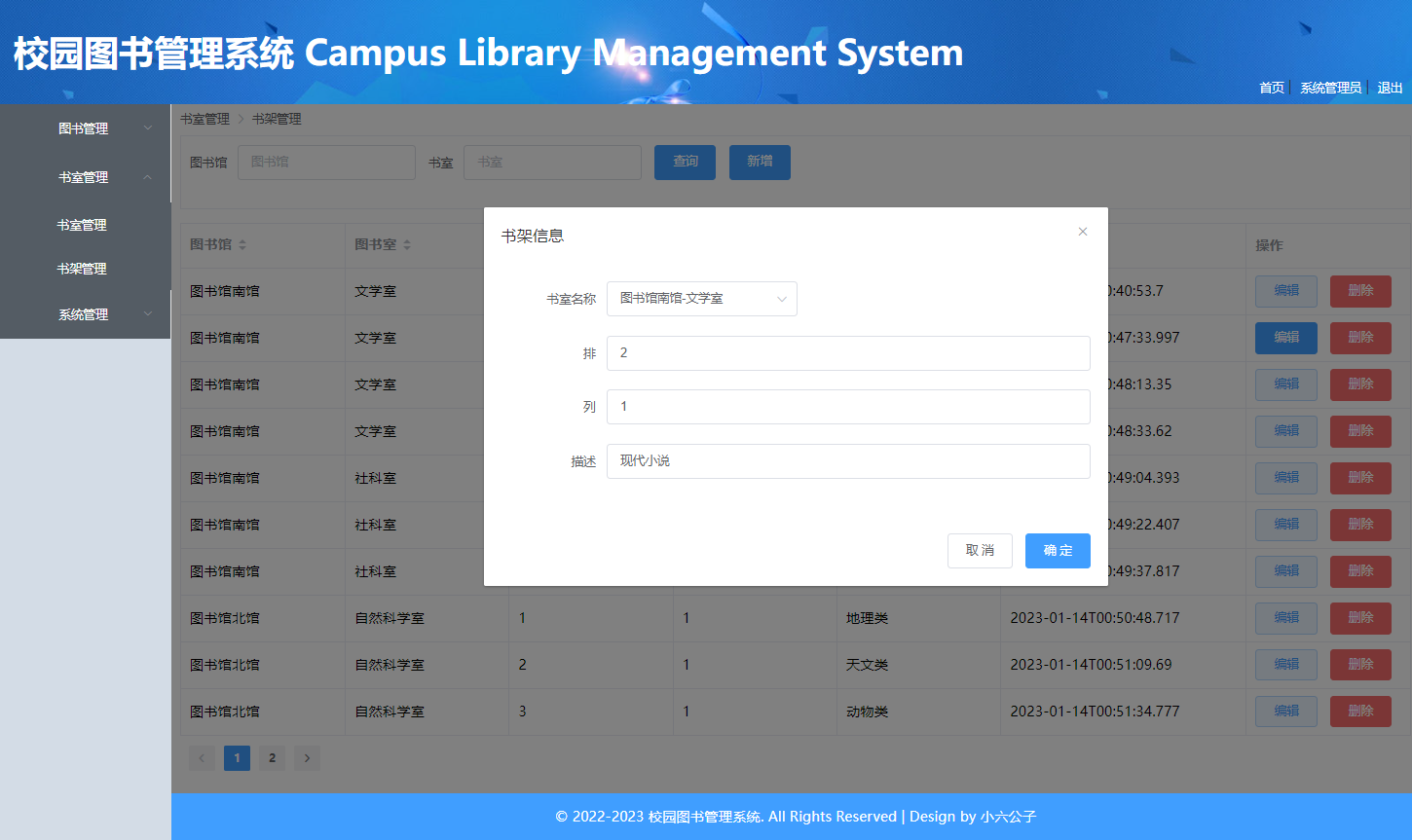Screen dimensions: 1412x840
Task: Open the 书室名称 dropdown in the dialog
Action: [x=701, y=299]
